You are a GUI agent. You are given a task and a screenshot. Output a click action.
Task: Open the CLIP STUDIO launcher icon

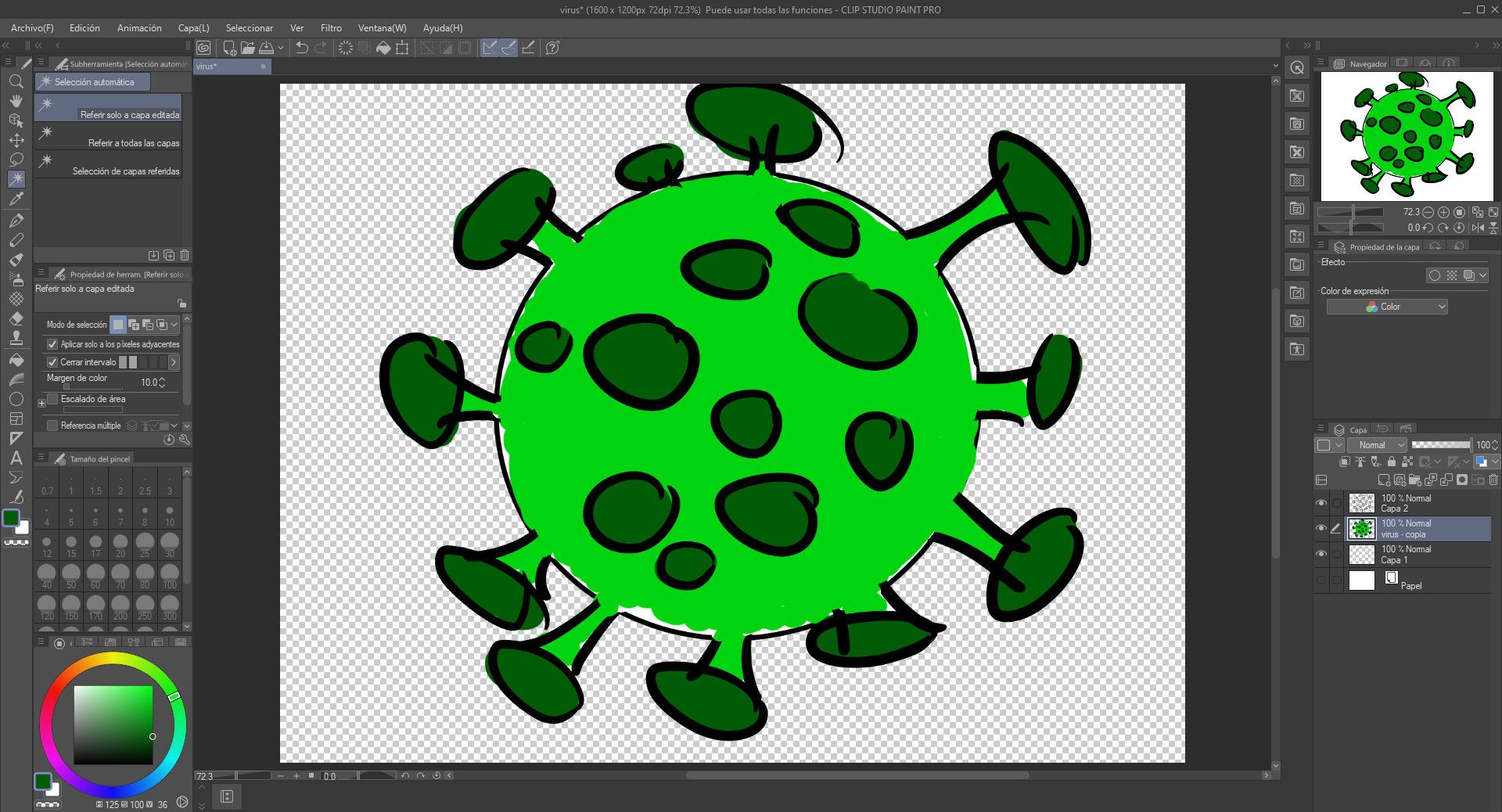coord(203,48)
